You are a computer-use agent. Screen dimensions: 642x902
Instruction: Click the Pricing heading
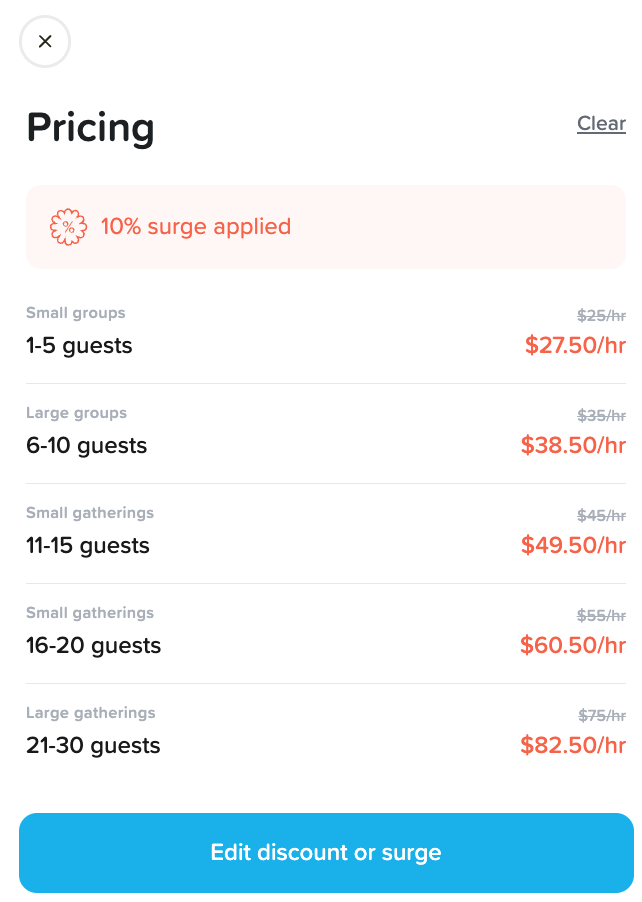pos(91,128)
